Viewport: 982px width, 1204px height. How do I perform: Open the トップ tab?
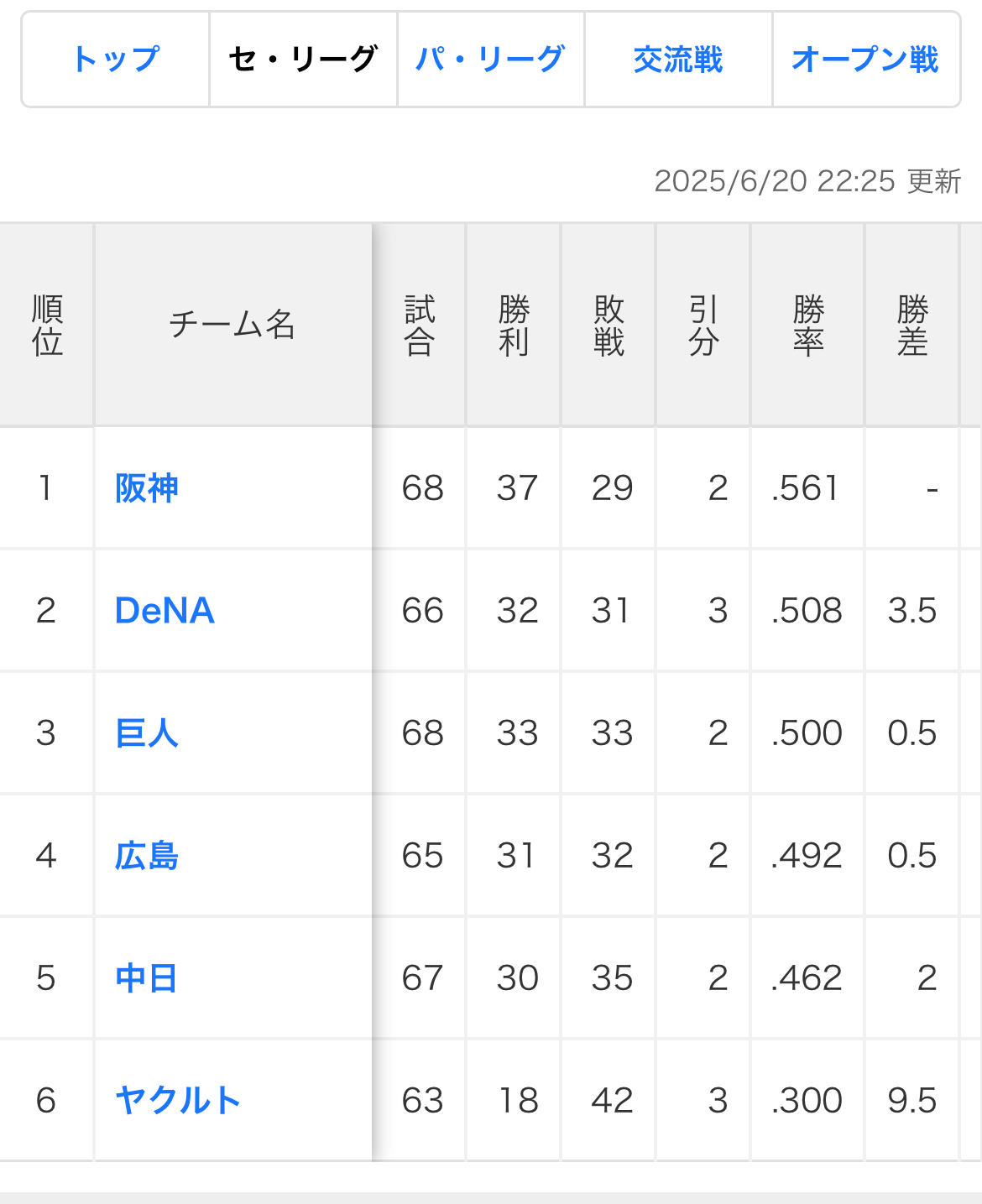116,60
